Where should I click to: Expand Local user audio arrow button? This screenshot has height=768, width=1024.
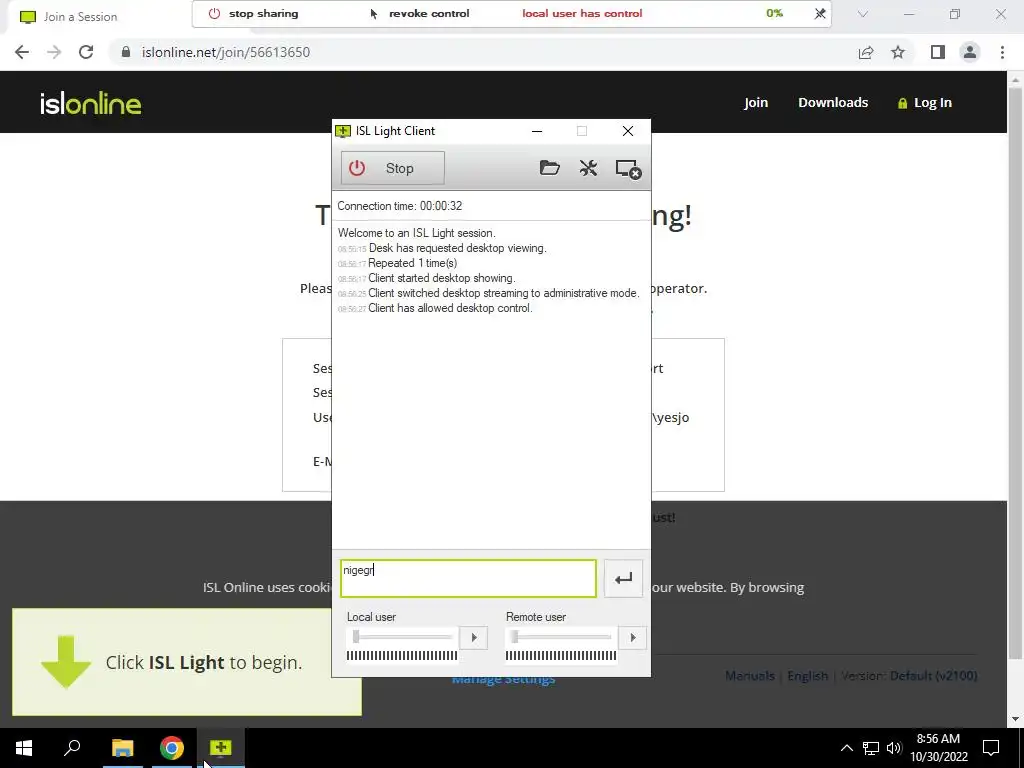(x=473, y=637)
